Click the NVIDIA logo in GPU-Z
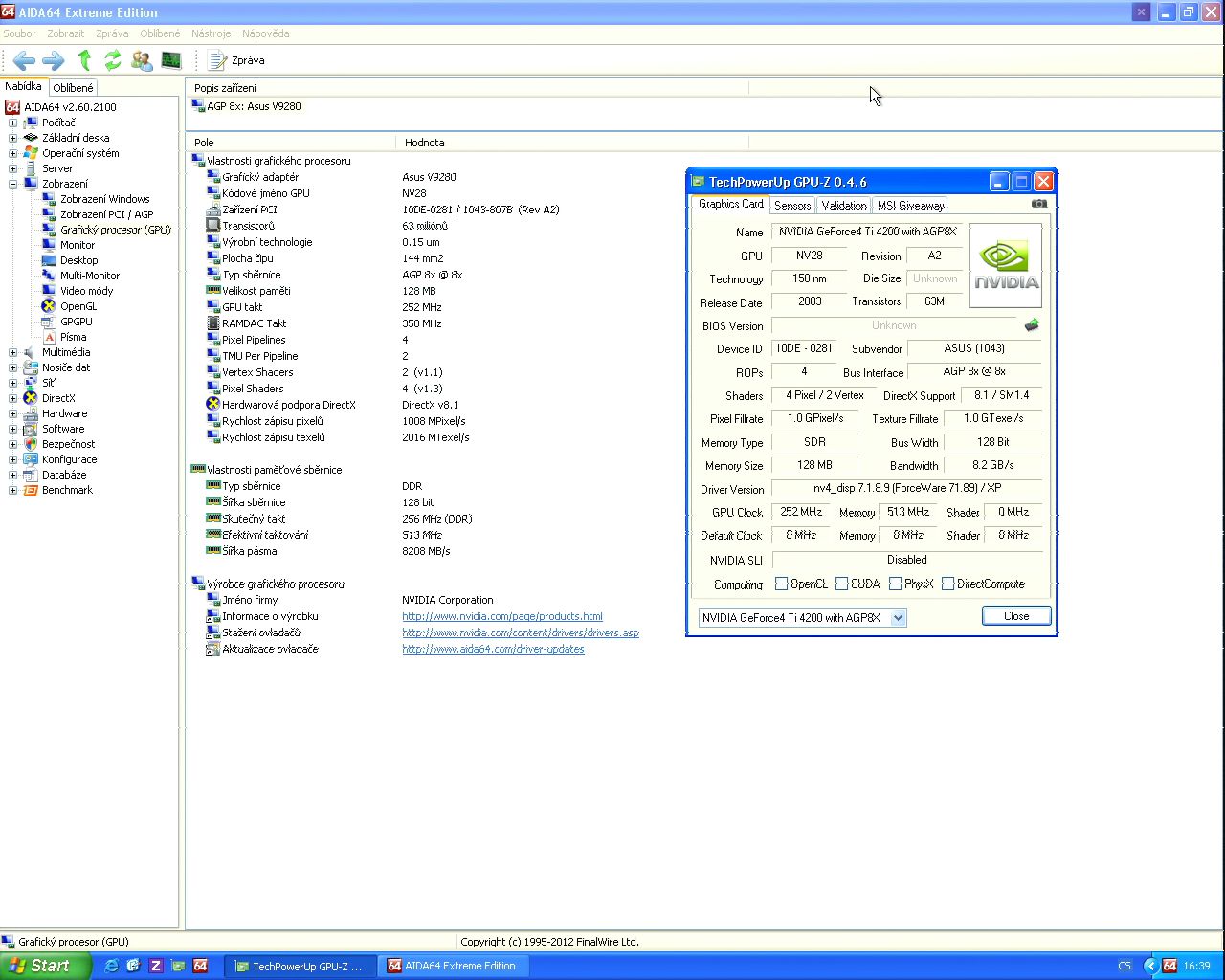 (x=1006, y=266)
